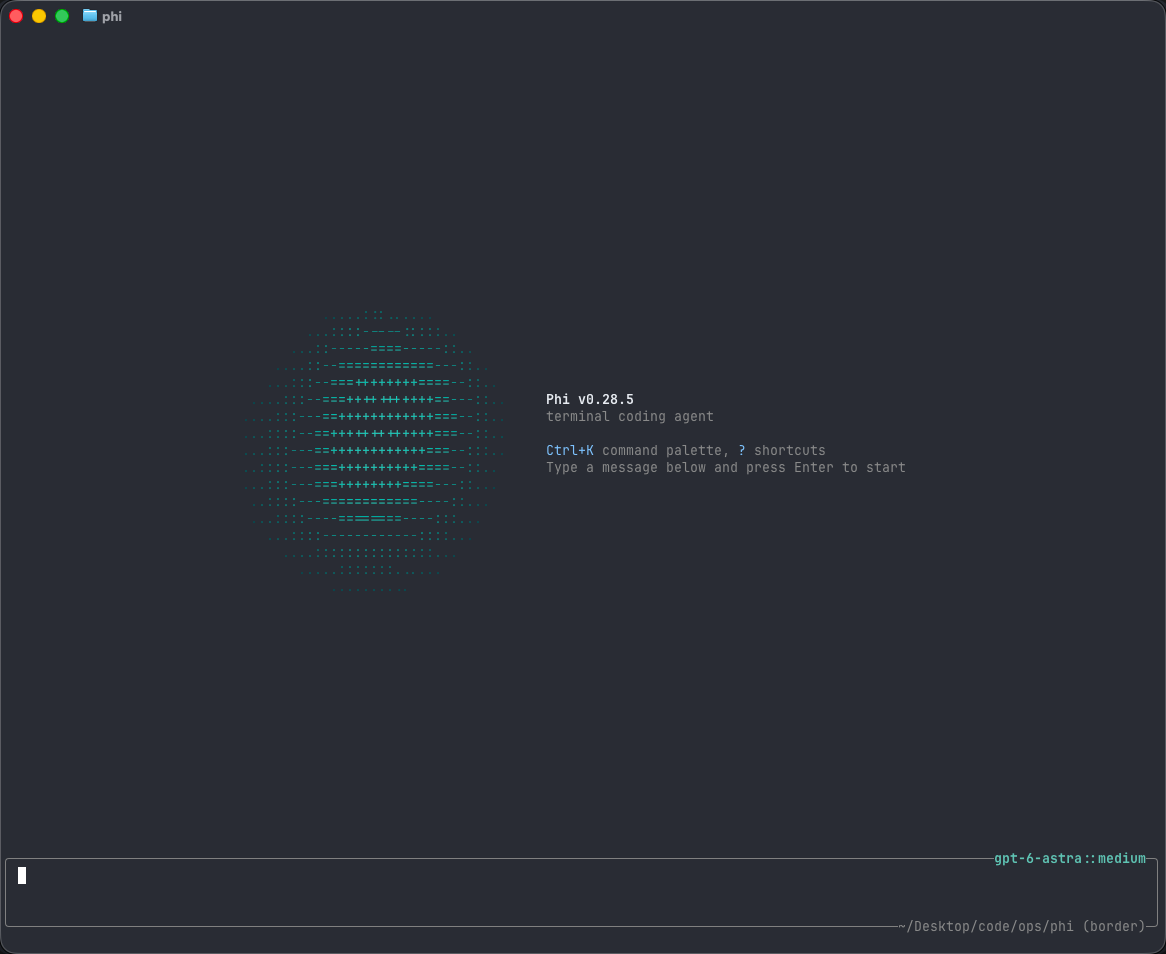The height and width of the screenshot is (954, 1166).
Task: Maximize the phi window with the green button
Action: pyautogui.click(x=62, y=16)
